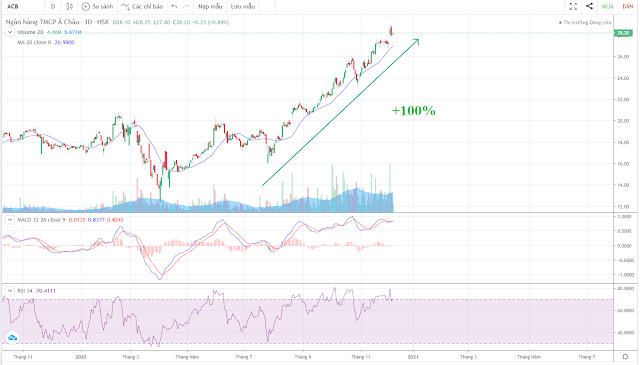This screenshot has width=640, height=365.
Task: Open Các chỉ báo indicators list
Action: click(142, 7)
